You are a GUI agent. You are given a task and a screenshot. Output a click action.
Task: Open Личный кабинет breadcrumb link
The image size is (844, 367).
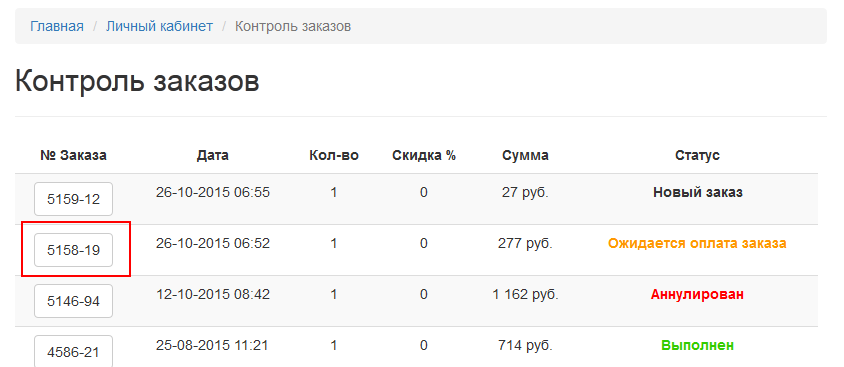(159, 26)
